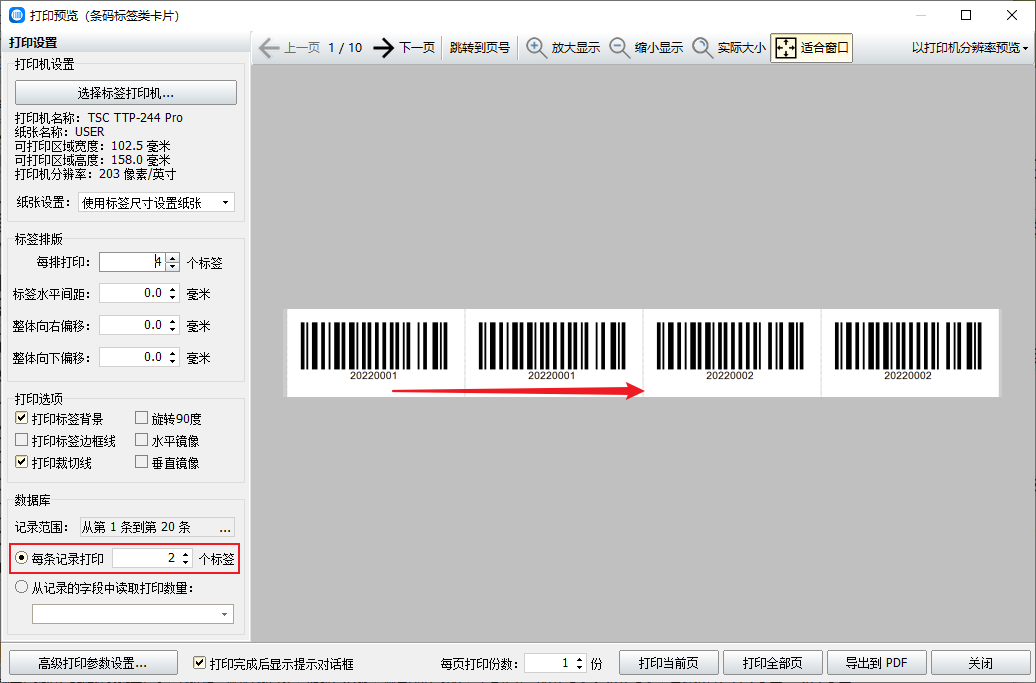Click the 每页打印份数 input field
The image size is (1036, 683).
[549, 663]
